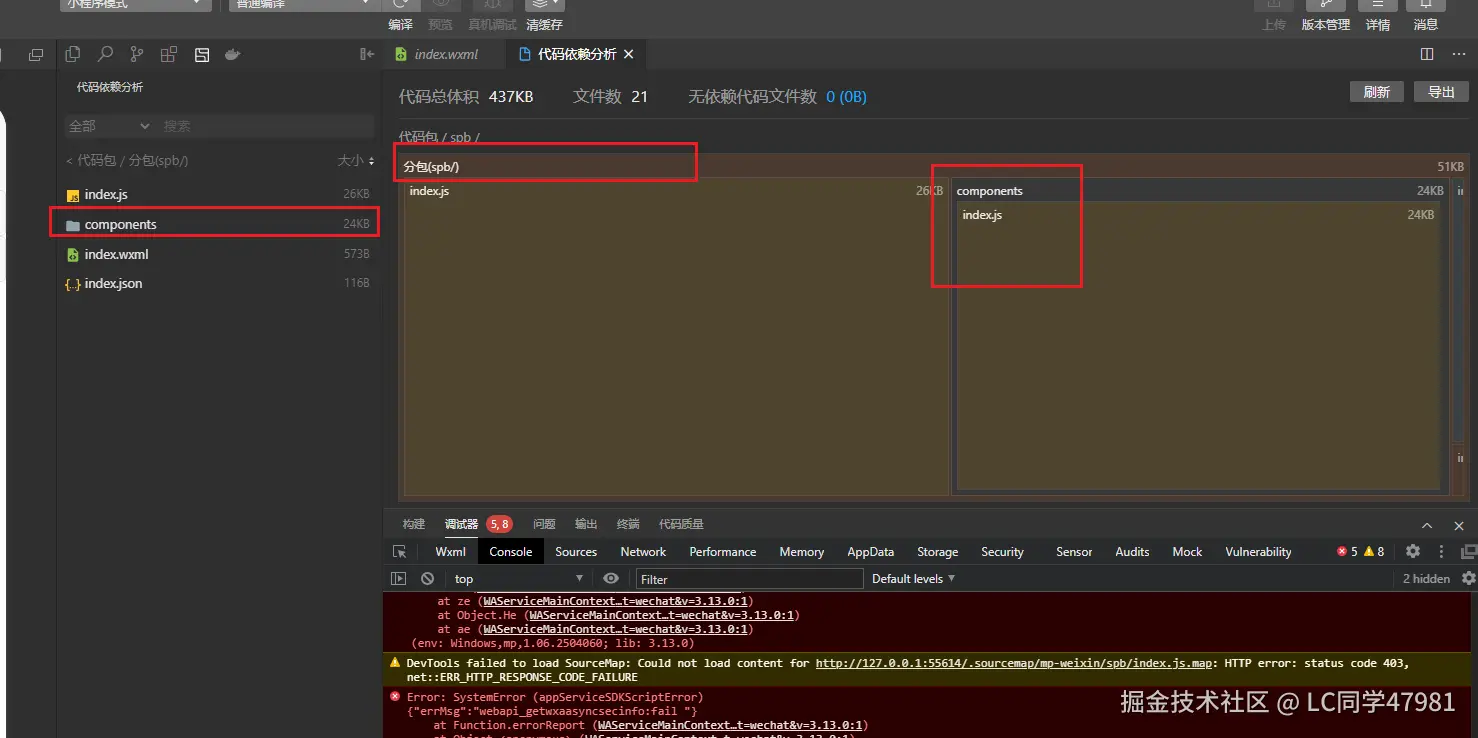Switch to the 构建 panel tab

[414, 524]
